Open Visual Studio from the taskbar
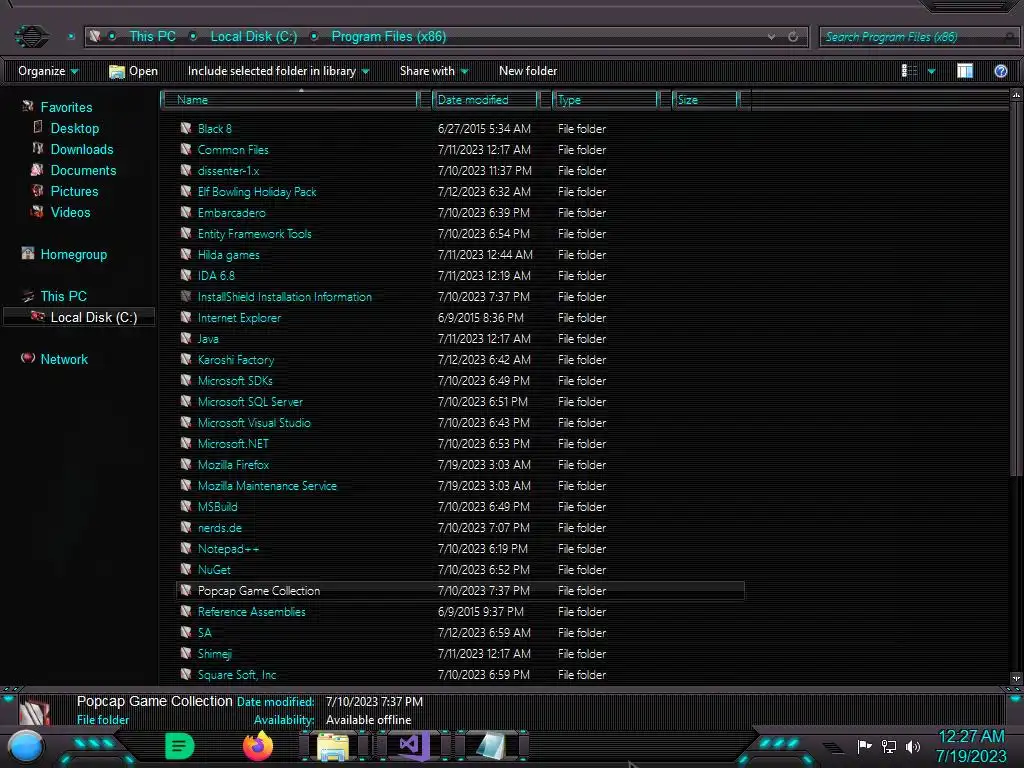 412,745
